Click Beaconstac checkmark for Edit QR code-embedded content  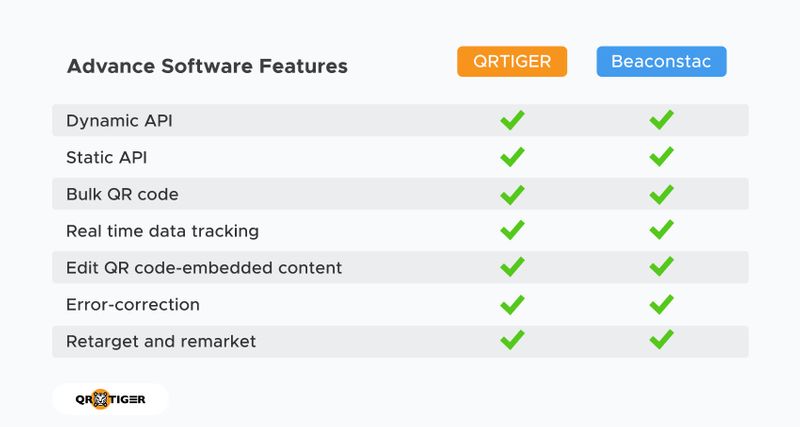(661, 267)
